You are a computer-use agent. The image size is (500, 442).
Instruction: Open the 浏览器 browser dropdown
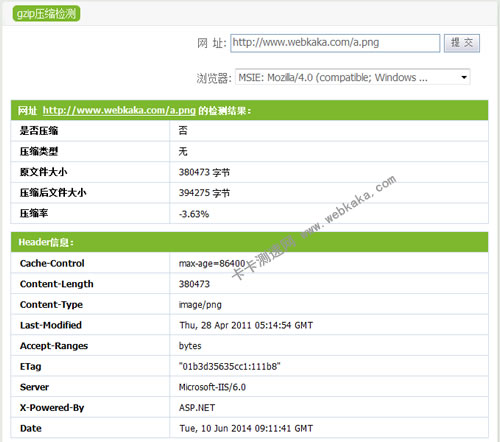click(352, 77)
